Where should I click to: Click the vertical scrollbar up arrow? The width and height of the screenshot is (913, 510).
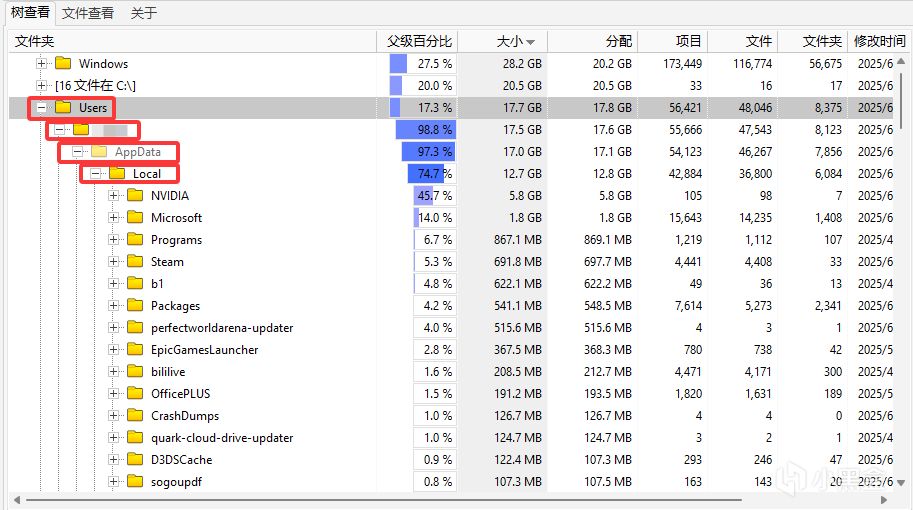(901, 61)
